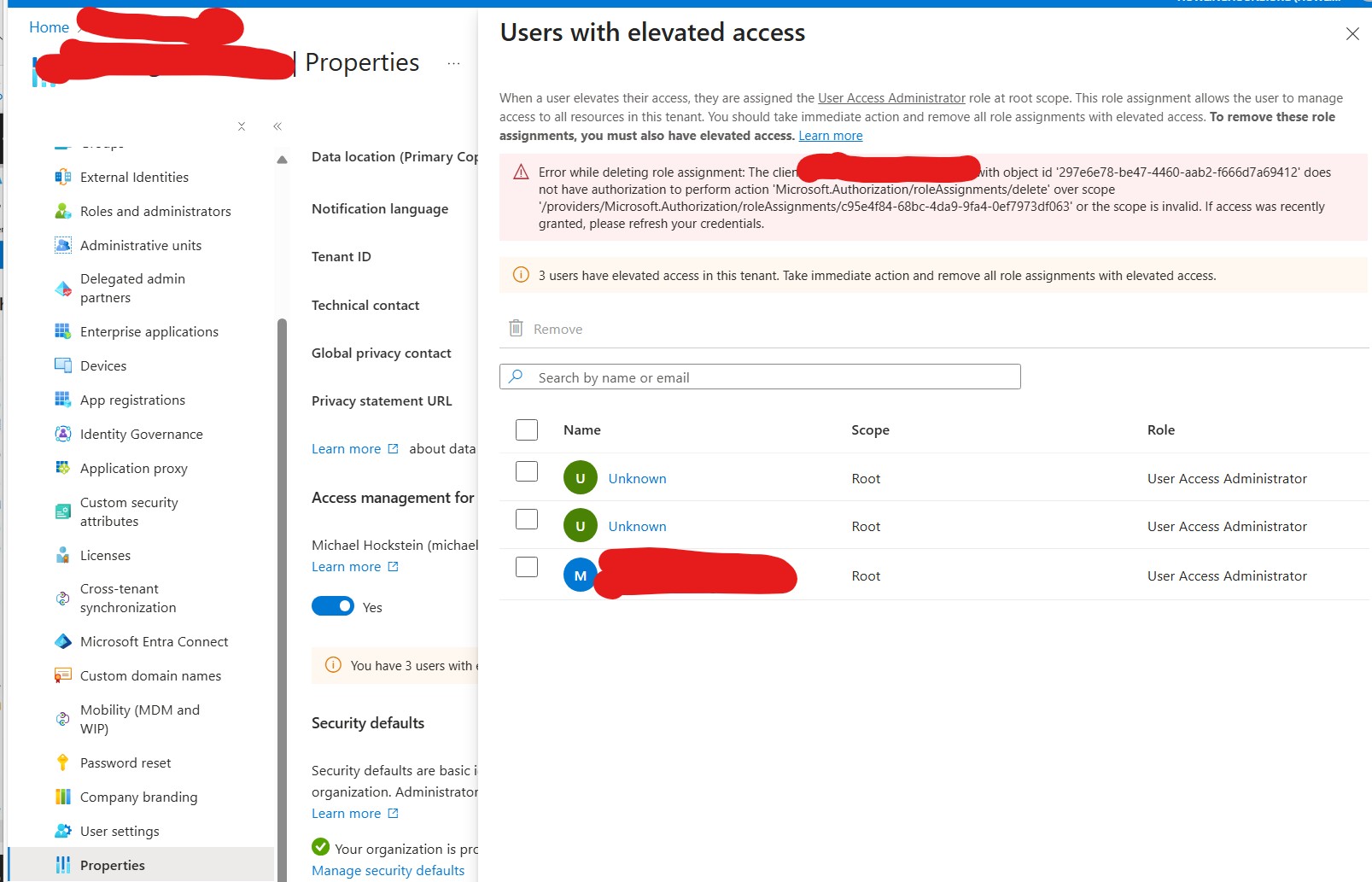
Task: Open Identity Governance
Action: pos(141,434)
